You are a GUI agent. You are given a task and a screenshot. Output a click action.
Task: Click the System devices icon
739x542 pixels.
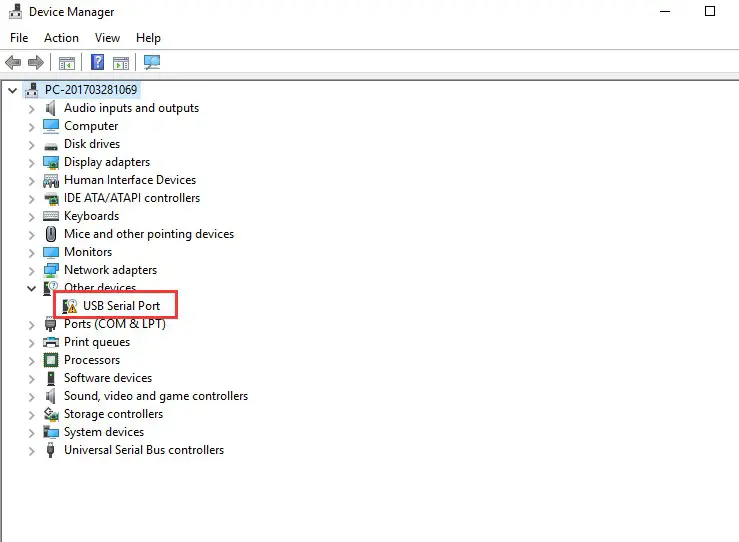click(51, 432)
